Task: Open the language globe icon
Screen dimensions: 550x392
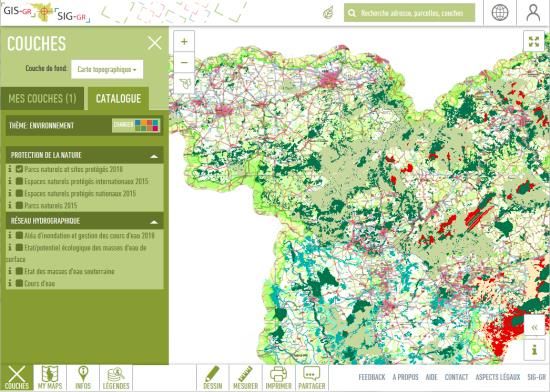Action: (500, 13)
